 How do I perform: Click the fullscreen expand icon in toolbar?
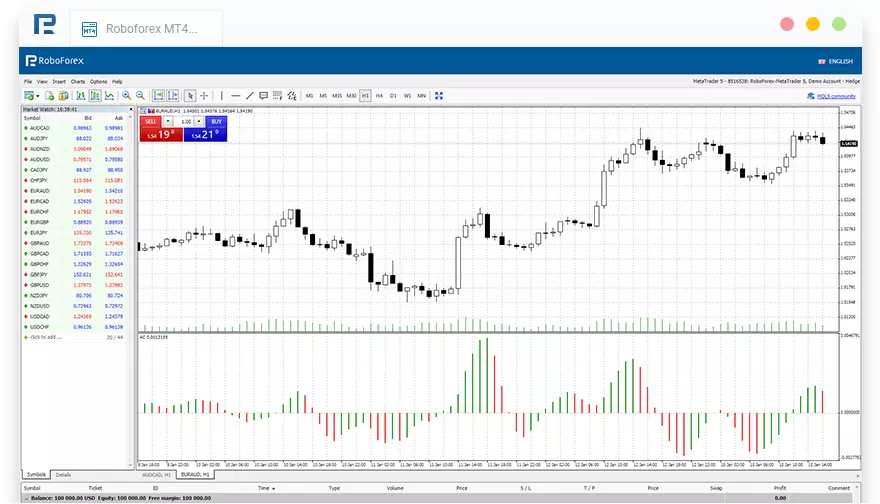(438, 96)
